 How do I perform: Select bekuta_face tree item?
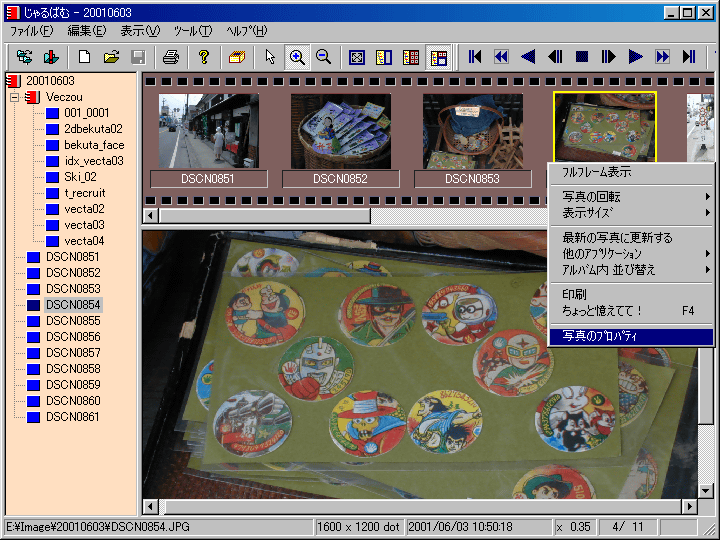point(94,145)
